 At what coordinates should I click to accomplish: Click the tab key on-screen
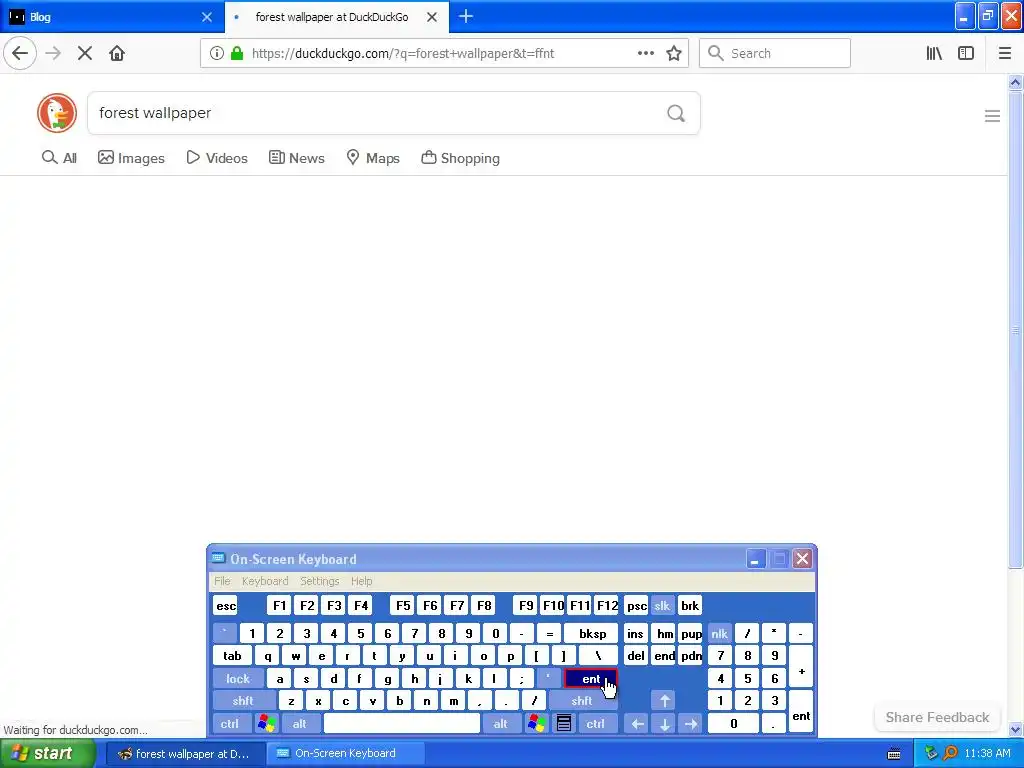tap(232, 656)
